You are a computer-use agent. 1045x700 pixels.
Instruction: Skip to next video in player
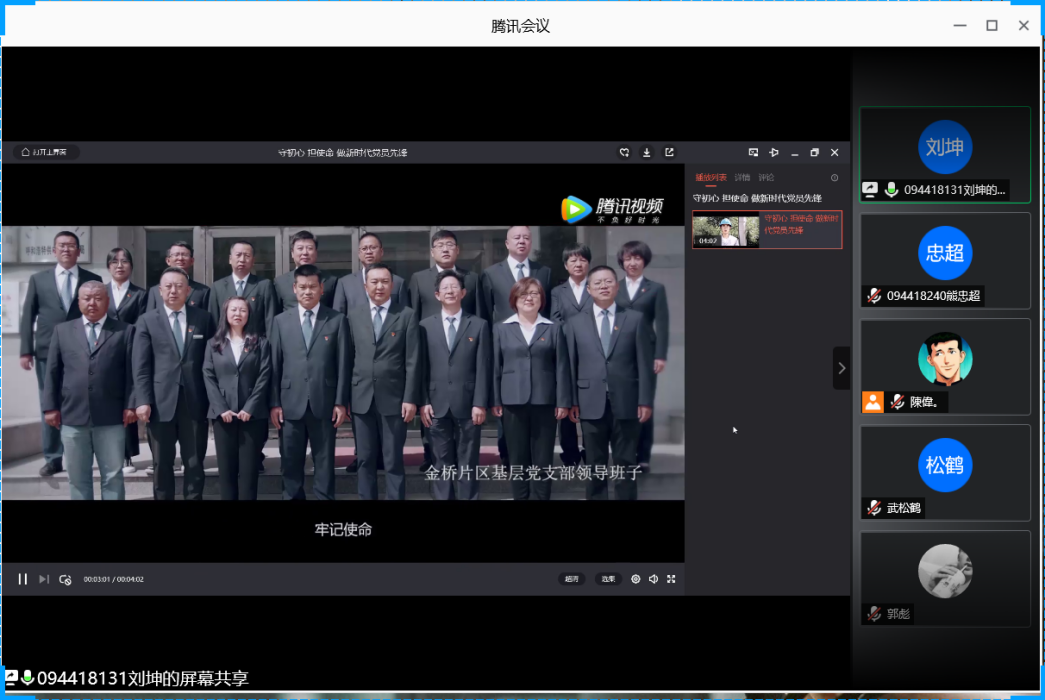(43, 579)
